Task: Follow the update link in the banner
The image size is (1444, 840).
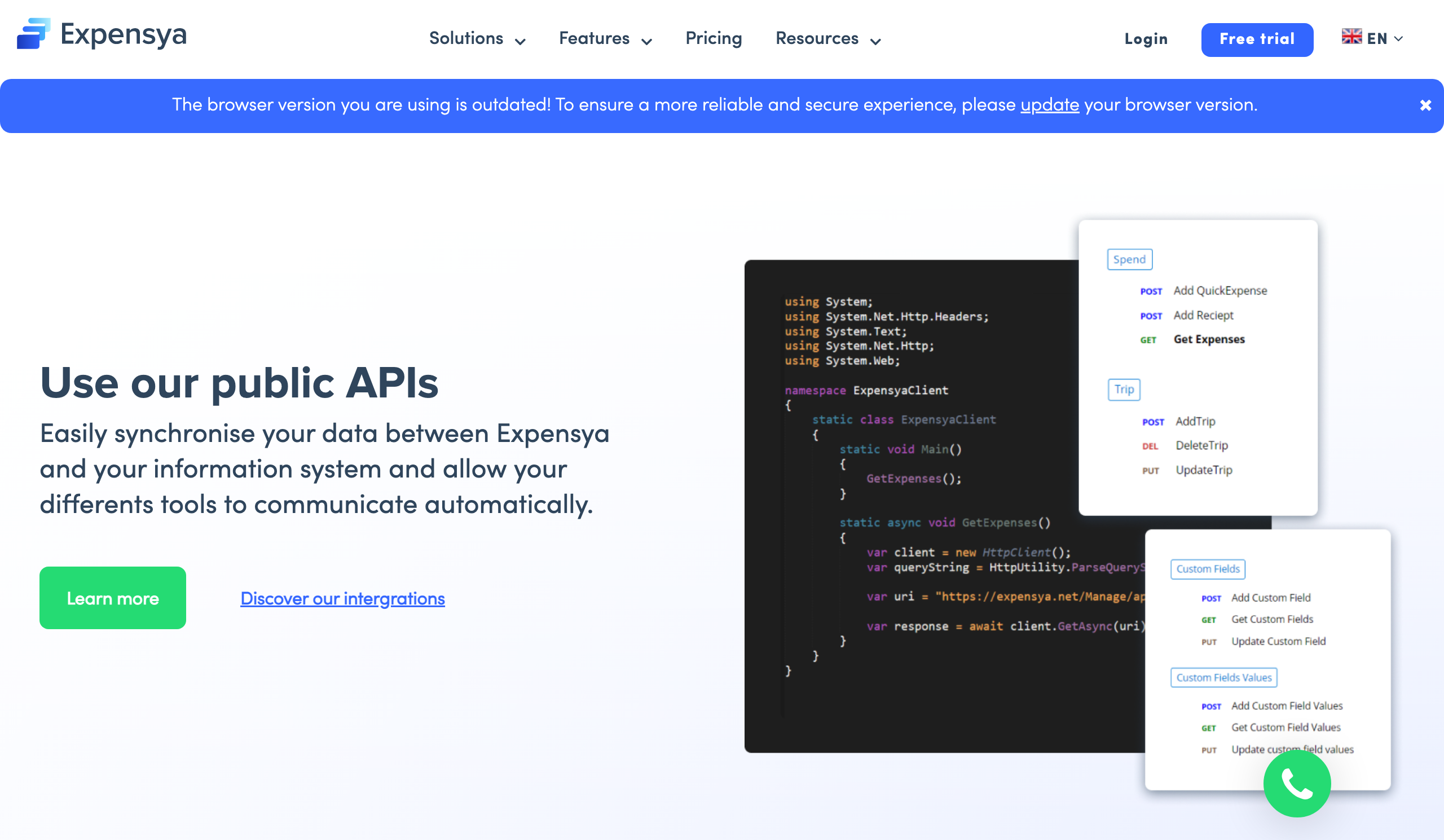Action: [x=1049, y=105]
